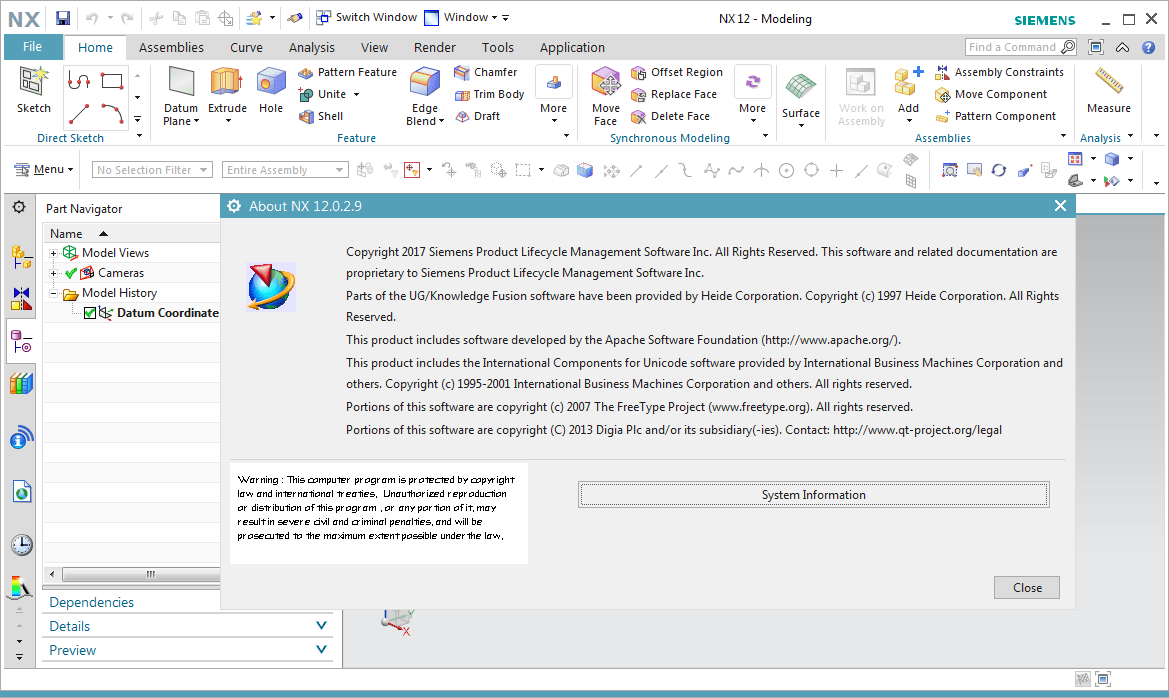This screenshot has width=1169, height=698.
Task: Select the Draft tool
Action: tap(478, 116)
